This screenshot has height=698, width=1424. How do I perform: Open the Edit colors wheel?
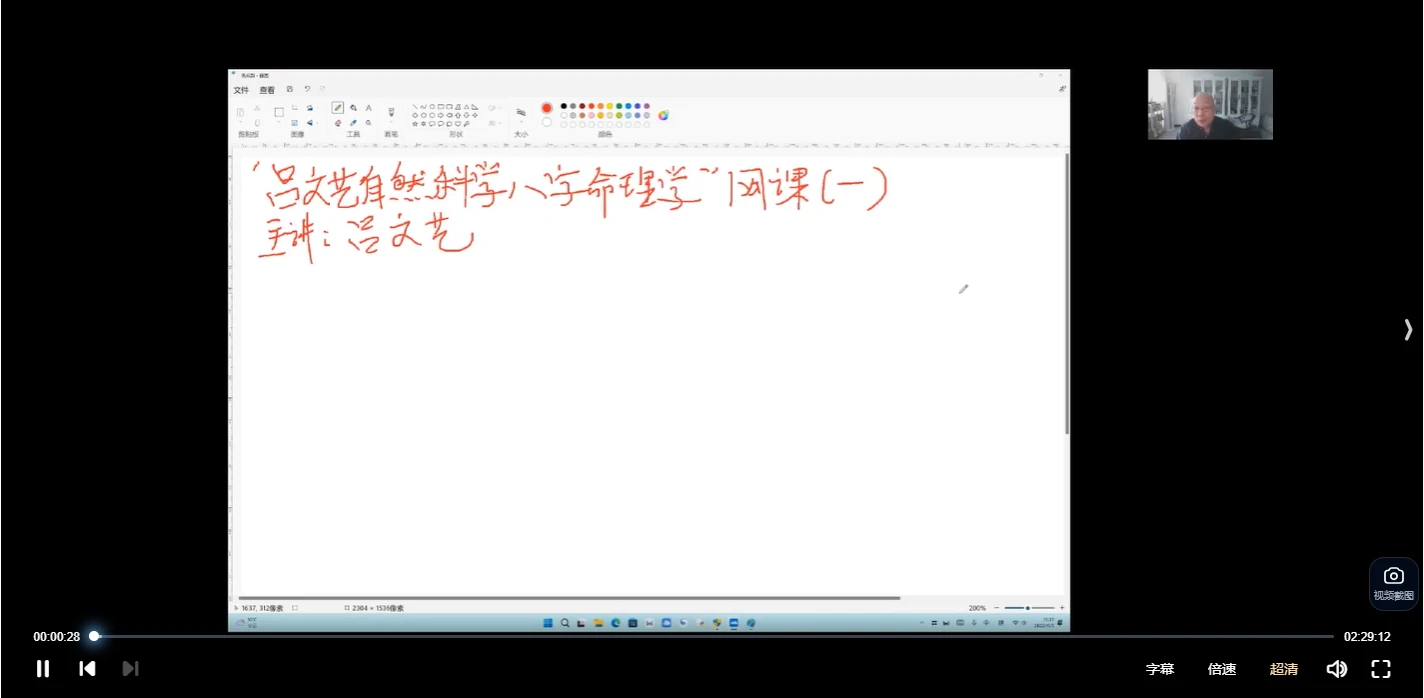point(663,115)
